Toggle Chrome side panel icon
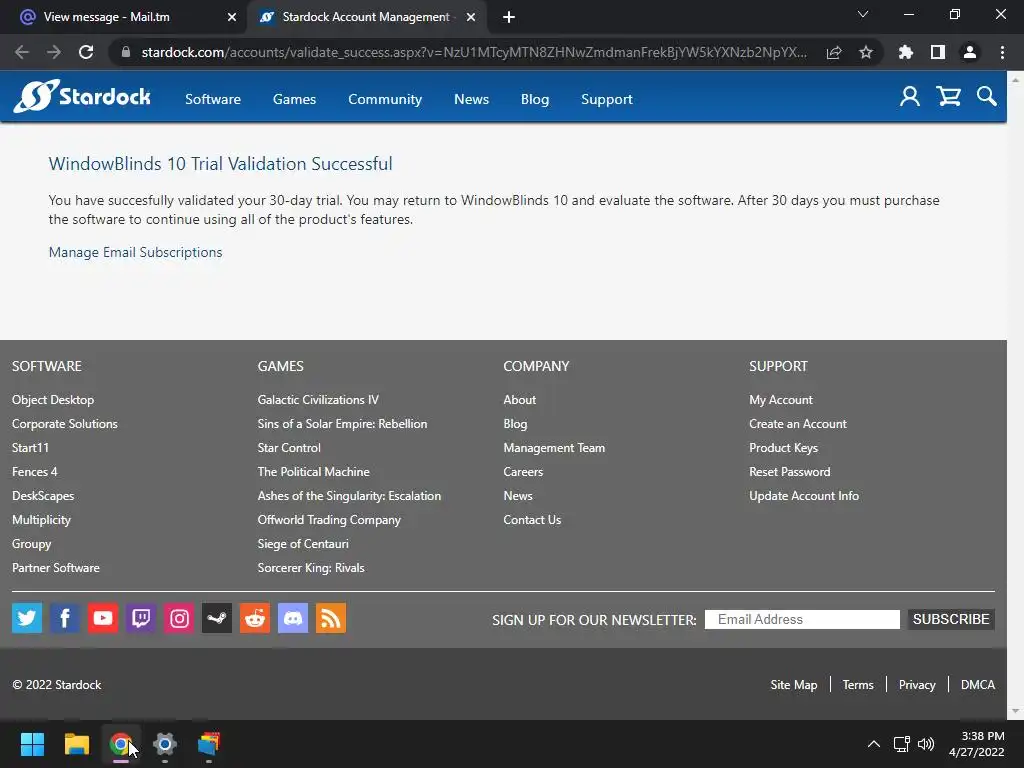Screen dimensions: 1024x768 click(937, 52)
